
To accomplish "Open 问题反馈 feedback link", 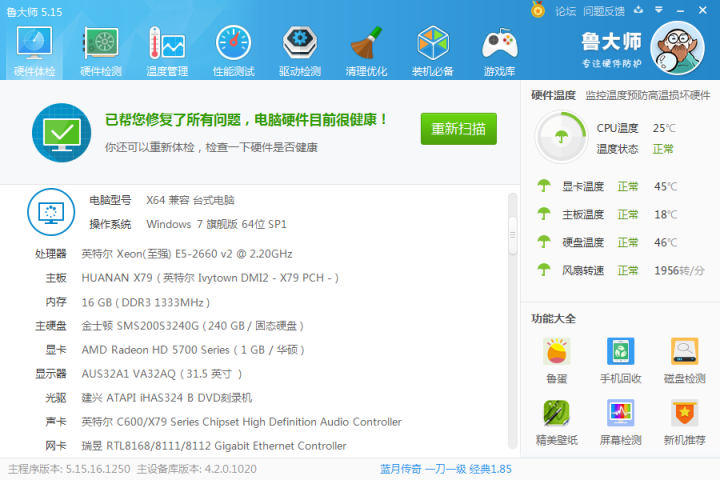I will (604, 11).
